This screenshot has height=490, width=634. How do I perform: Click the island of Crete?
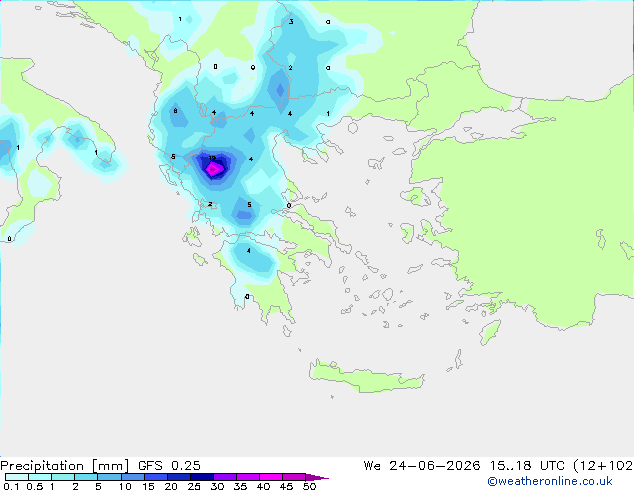click(366, 377)
